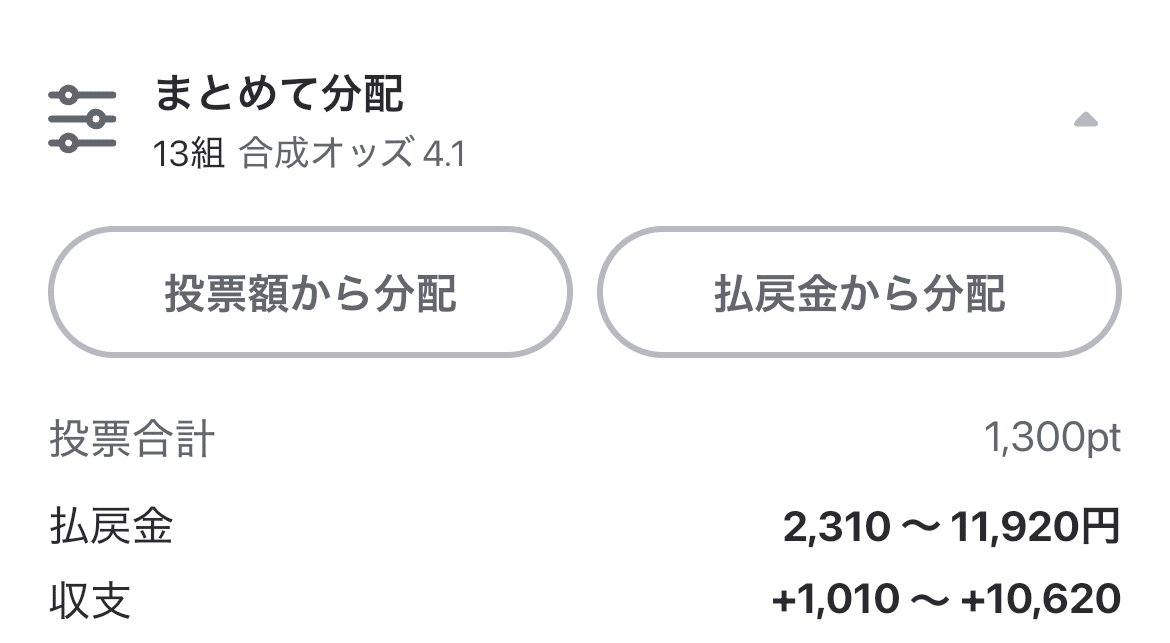Select the 払戻金から分配 pill outline

(863, 293)
